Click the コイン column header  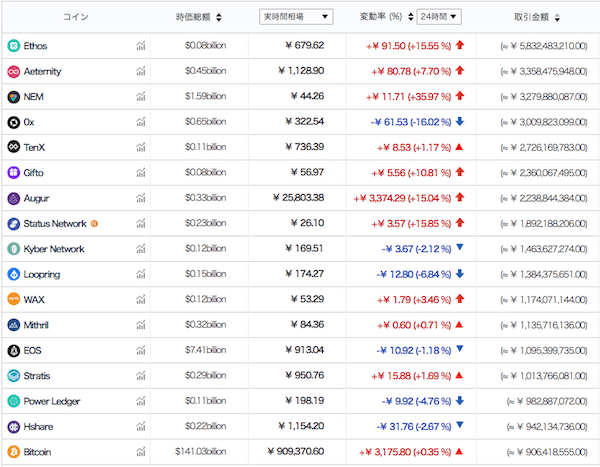click(x=76, y=17)
